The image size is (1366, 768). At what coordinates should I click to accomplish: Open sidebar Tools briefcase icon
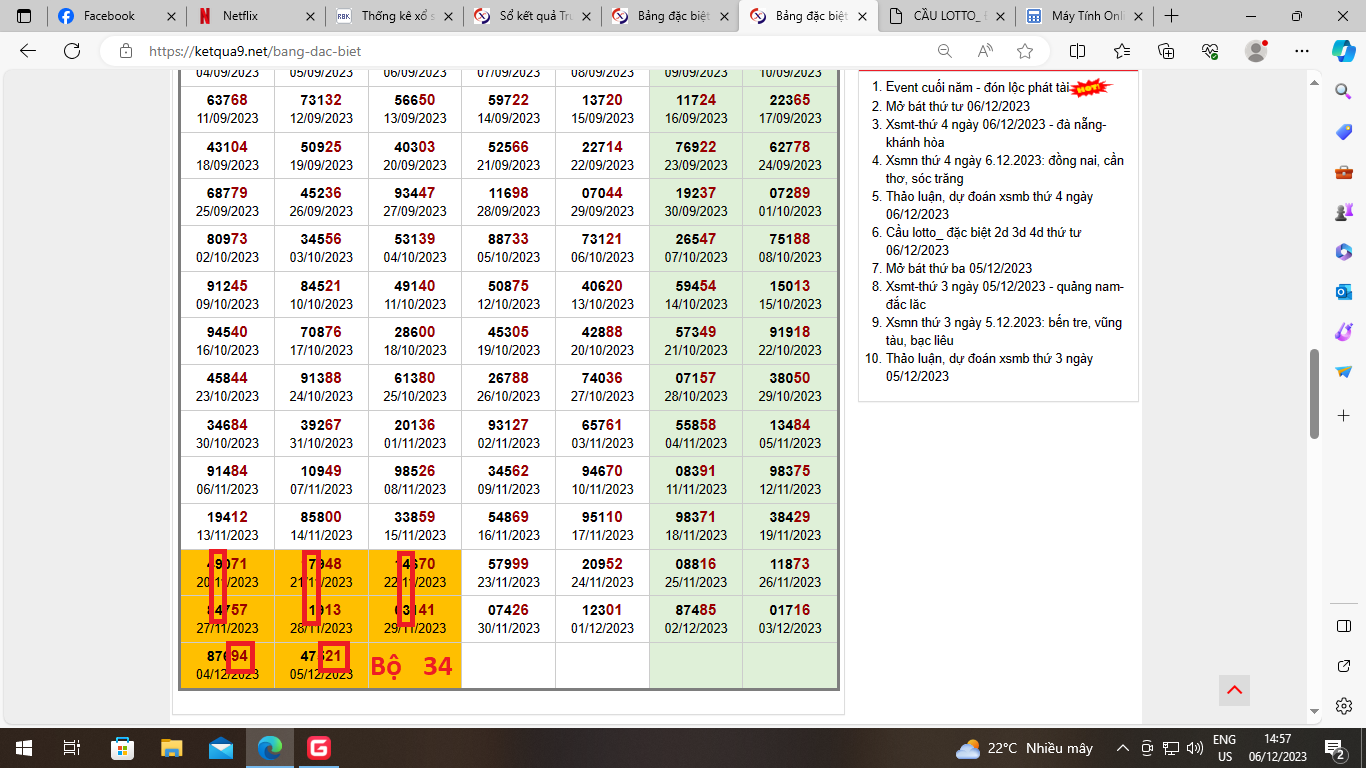tap(1343, 172)
